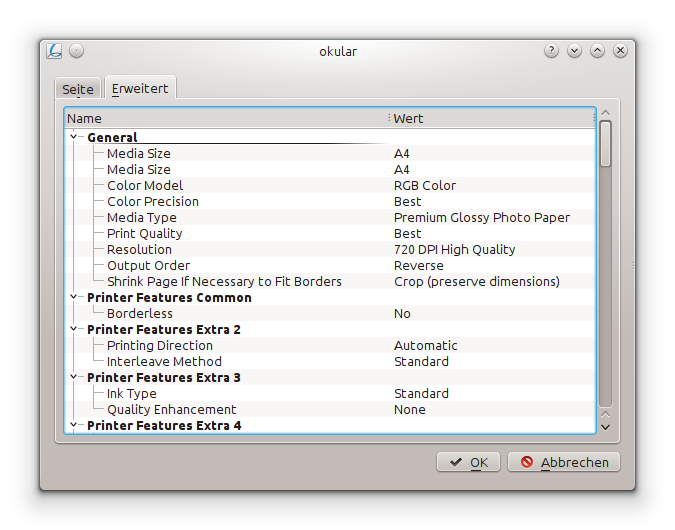Select the second Media Size row
Screen dimensions: 675x530
tap(330, 169)
